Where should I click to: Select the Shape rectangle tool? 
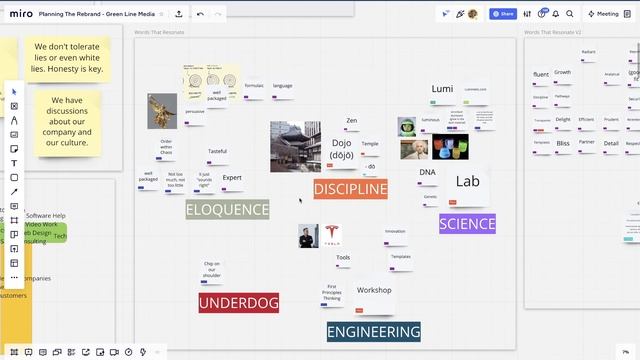[14, 178]
